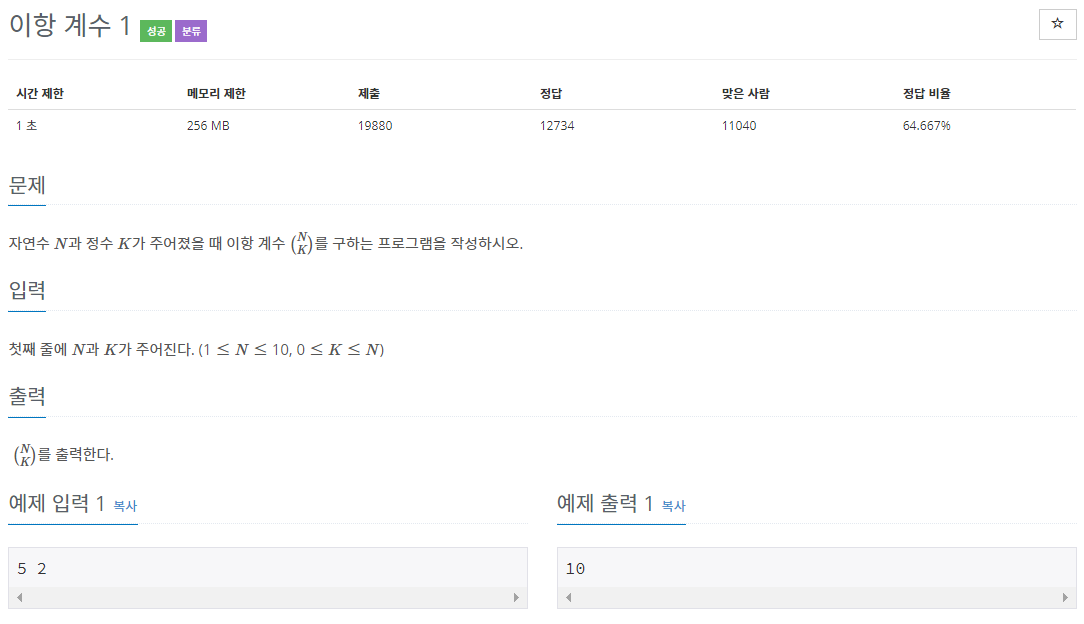Click the 예제 출력 1 heading

point(605,504)
